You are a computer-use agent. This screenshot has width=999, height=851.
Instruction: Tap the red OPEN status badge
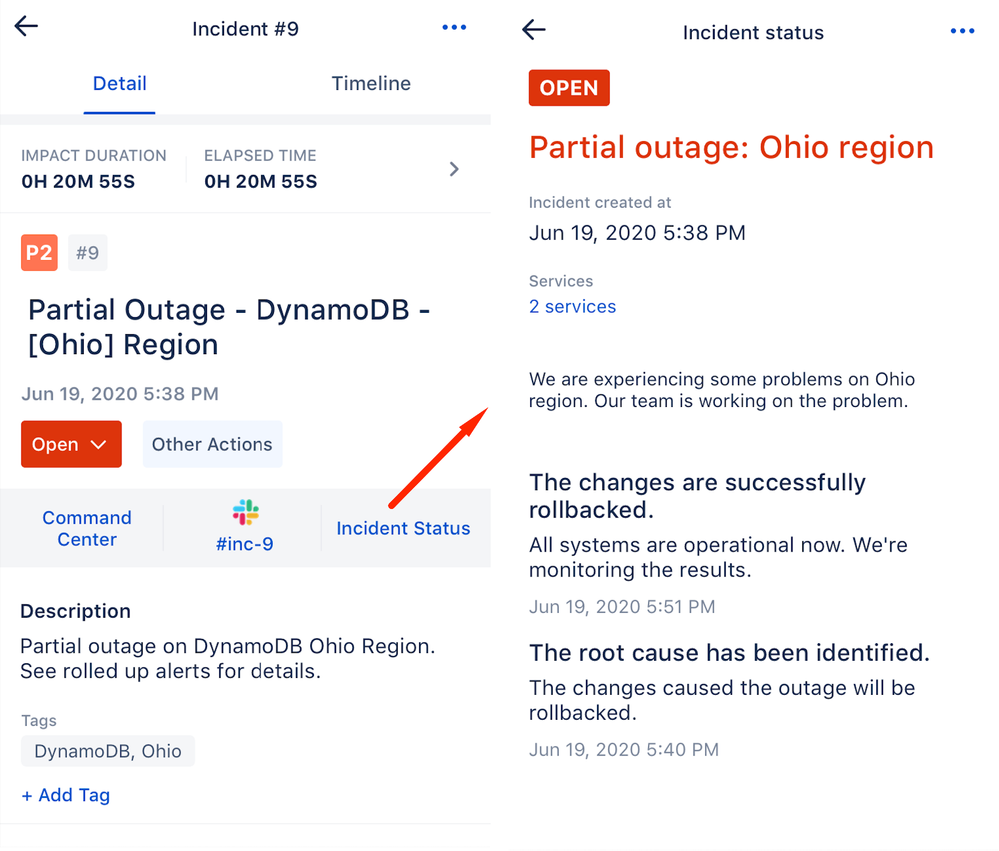coord(569,88)
